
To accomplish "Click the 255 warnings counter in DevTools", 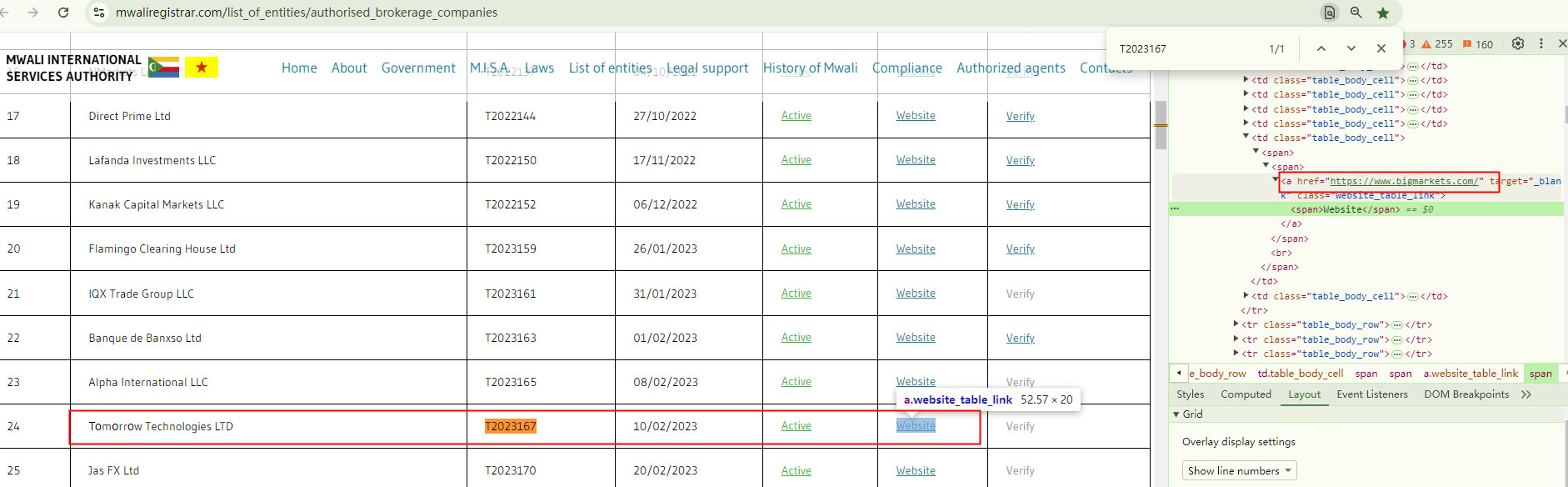I will click(x=1437, y=44).
